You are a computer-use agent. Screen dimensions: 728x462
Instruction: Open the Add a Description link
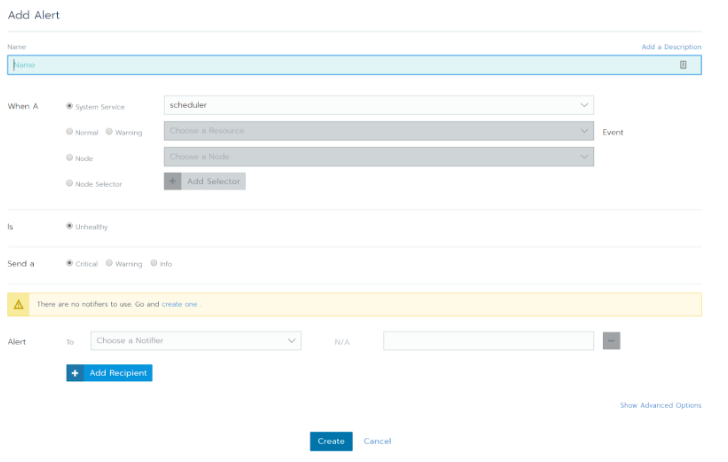pyautogui.click(x=671, y=47)
